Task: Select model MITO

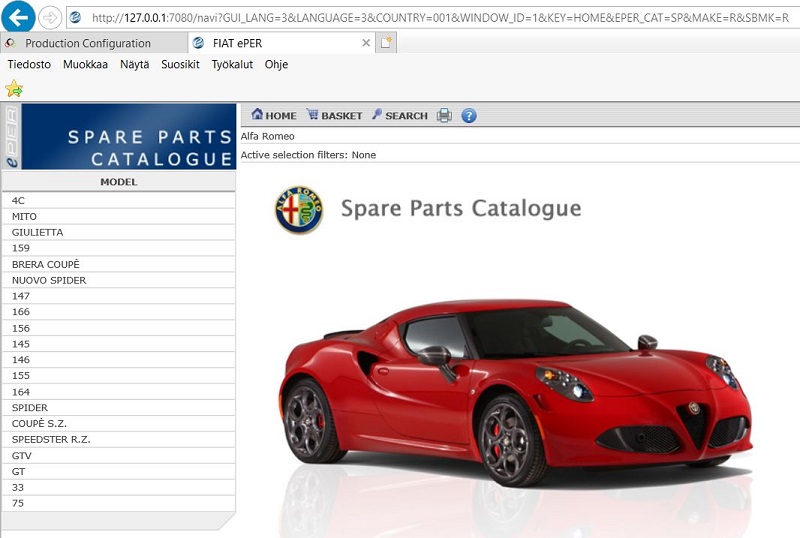Action: (x=118, y=216)
